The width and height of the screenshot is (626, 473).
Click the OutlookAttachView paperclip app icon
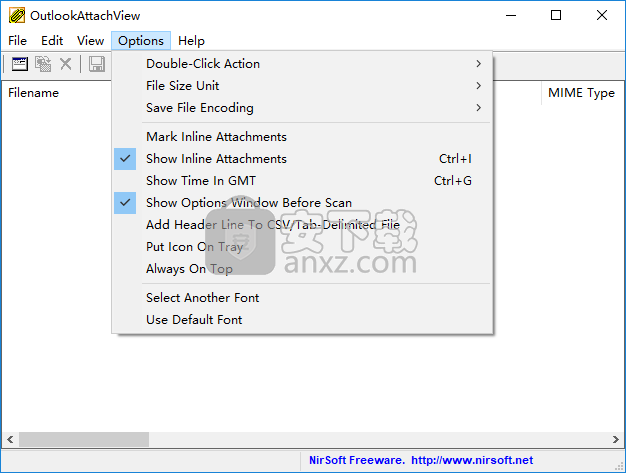pos(17,16)
